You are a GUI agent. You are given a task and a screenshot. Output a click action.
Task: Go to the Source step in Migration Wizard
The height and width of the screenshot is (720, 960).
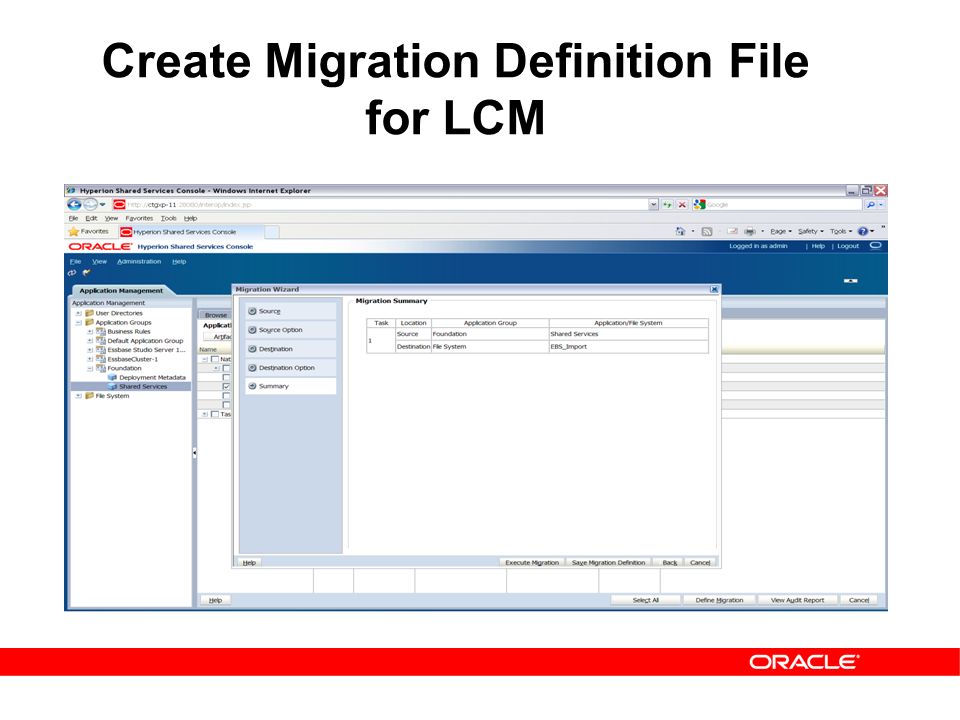click(290, 311)
